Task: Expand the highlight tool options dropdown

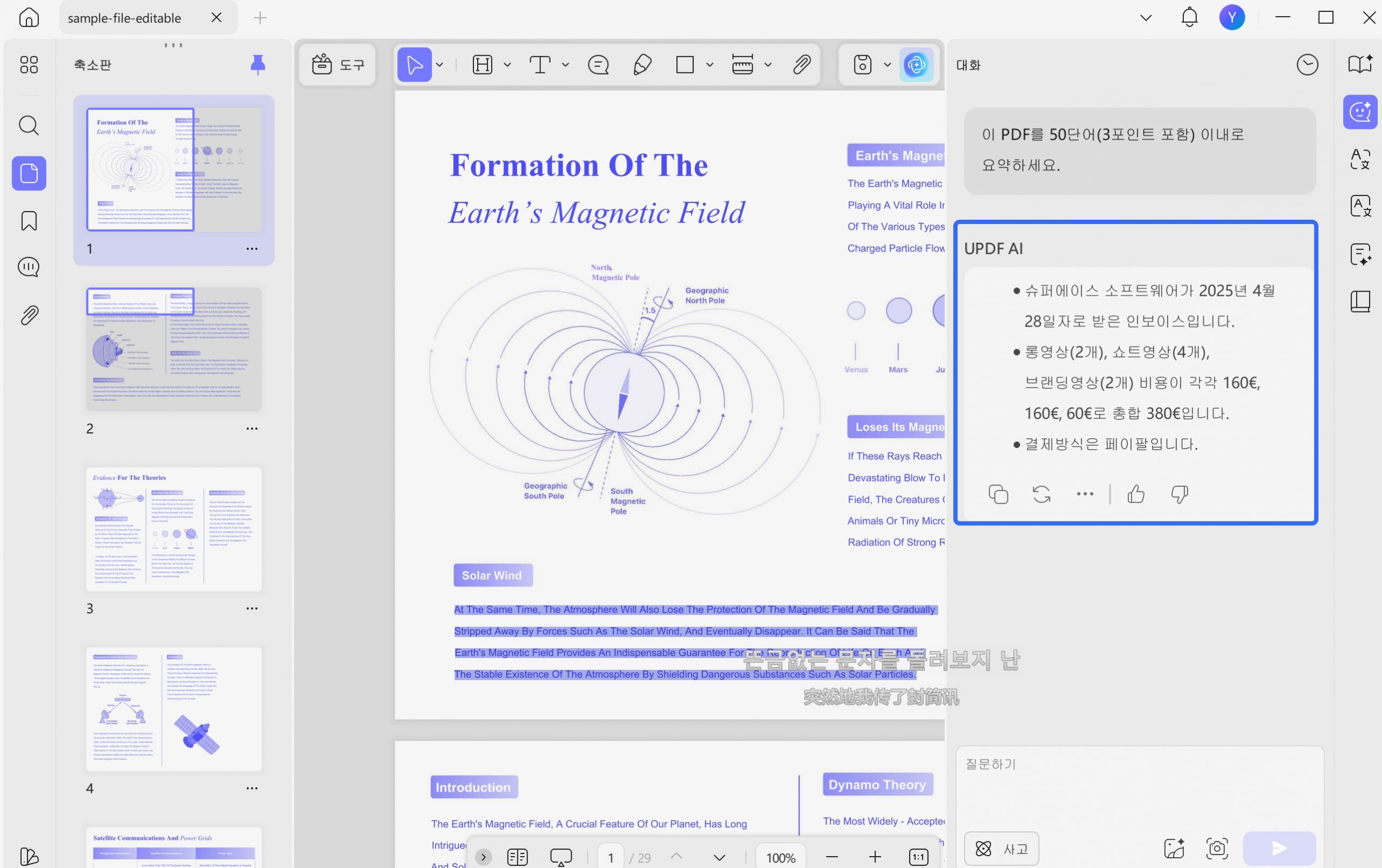Action: [507, 65]
